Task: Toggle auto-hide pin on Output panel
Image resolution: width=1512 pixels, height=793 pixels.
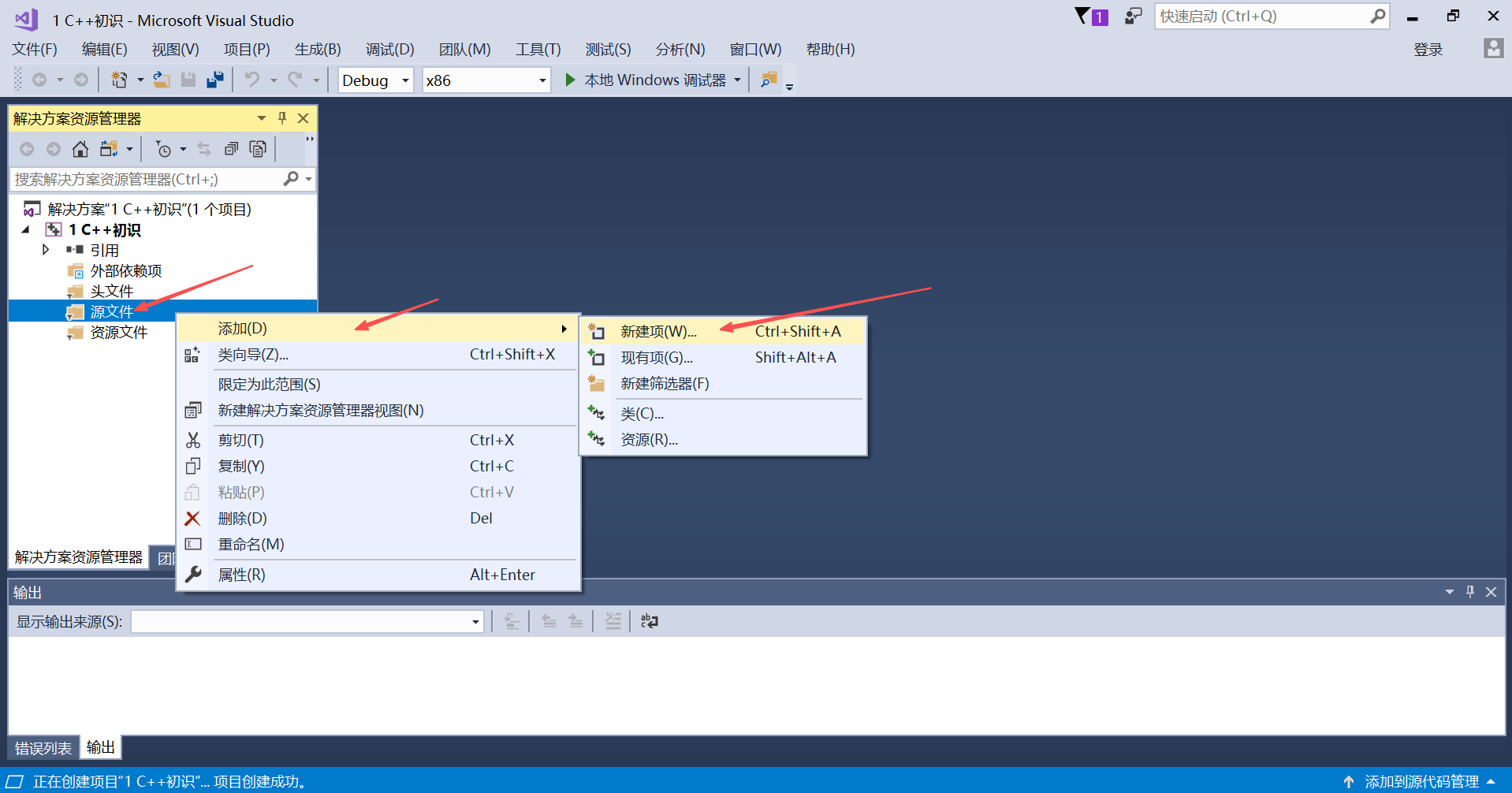Action: [1470, 592]
